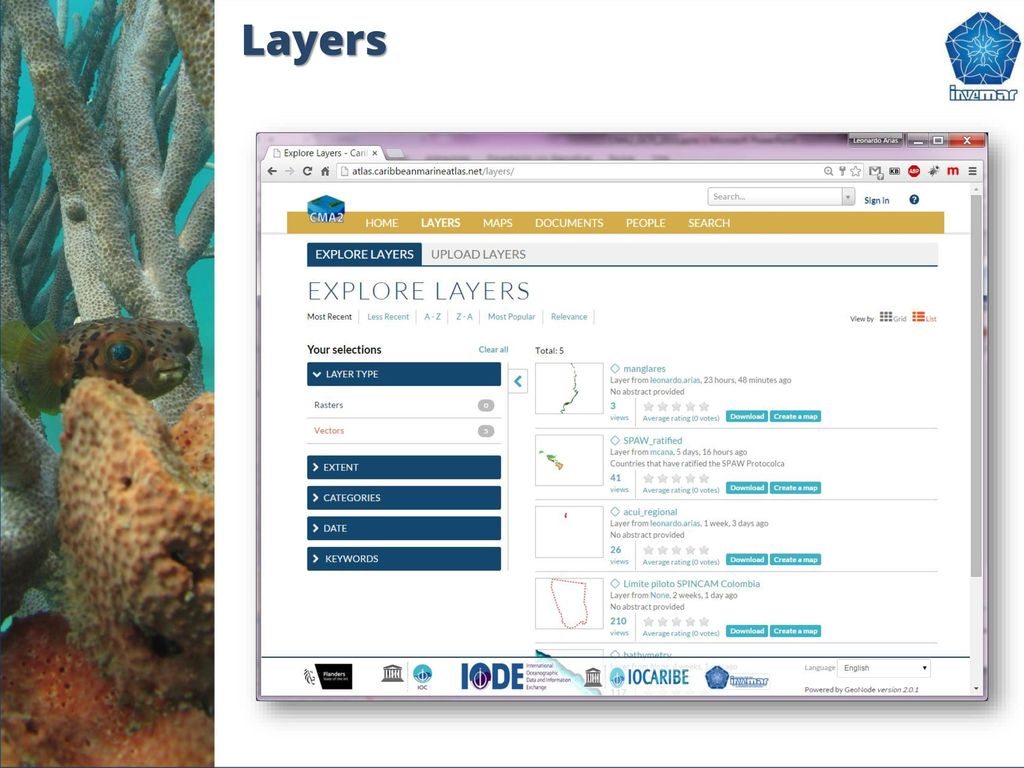1024x768 pixels.
Task: Toggle the Vectors layer type filter
Action: coord(404,431)
